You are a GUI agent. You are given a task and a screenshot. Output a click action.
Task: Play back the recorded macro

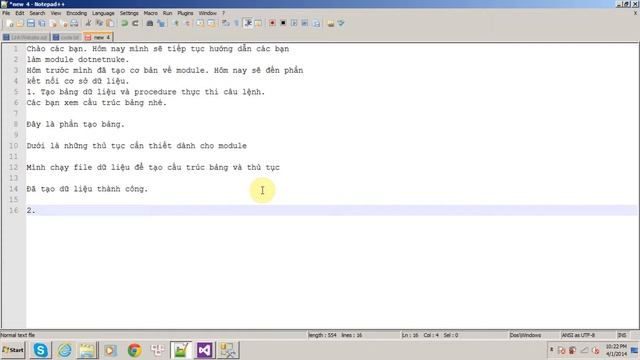tap(294, 23)
